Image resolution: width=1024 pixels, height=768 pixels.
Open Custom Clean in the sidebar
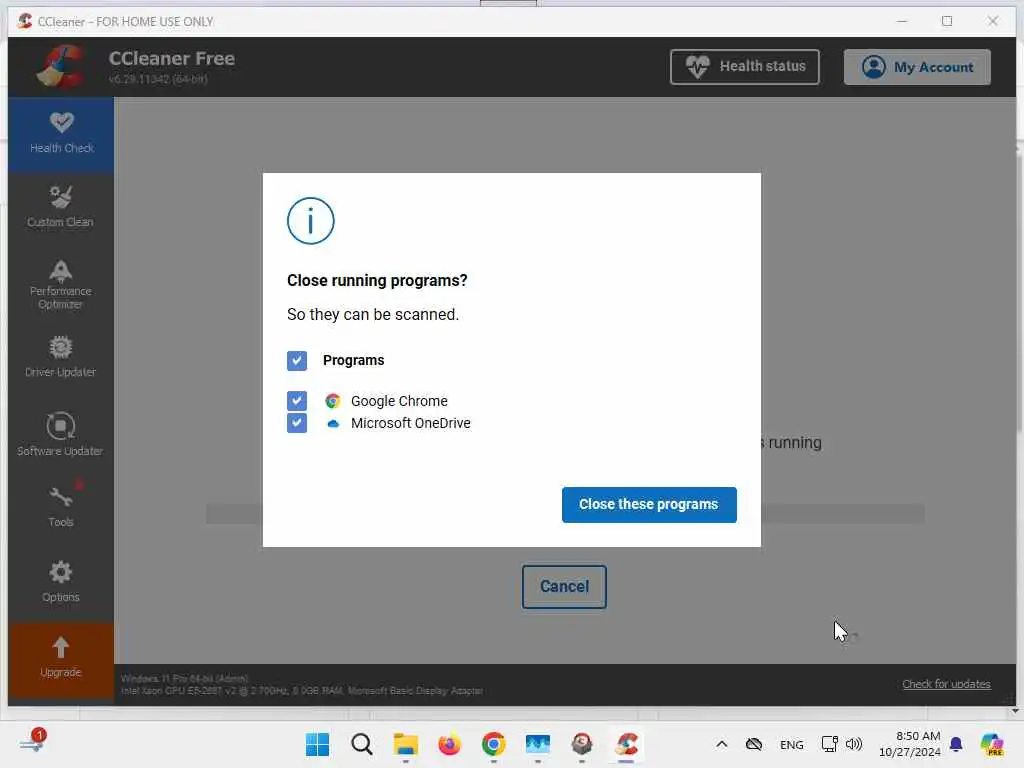click(61, 207)
